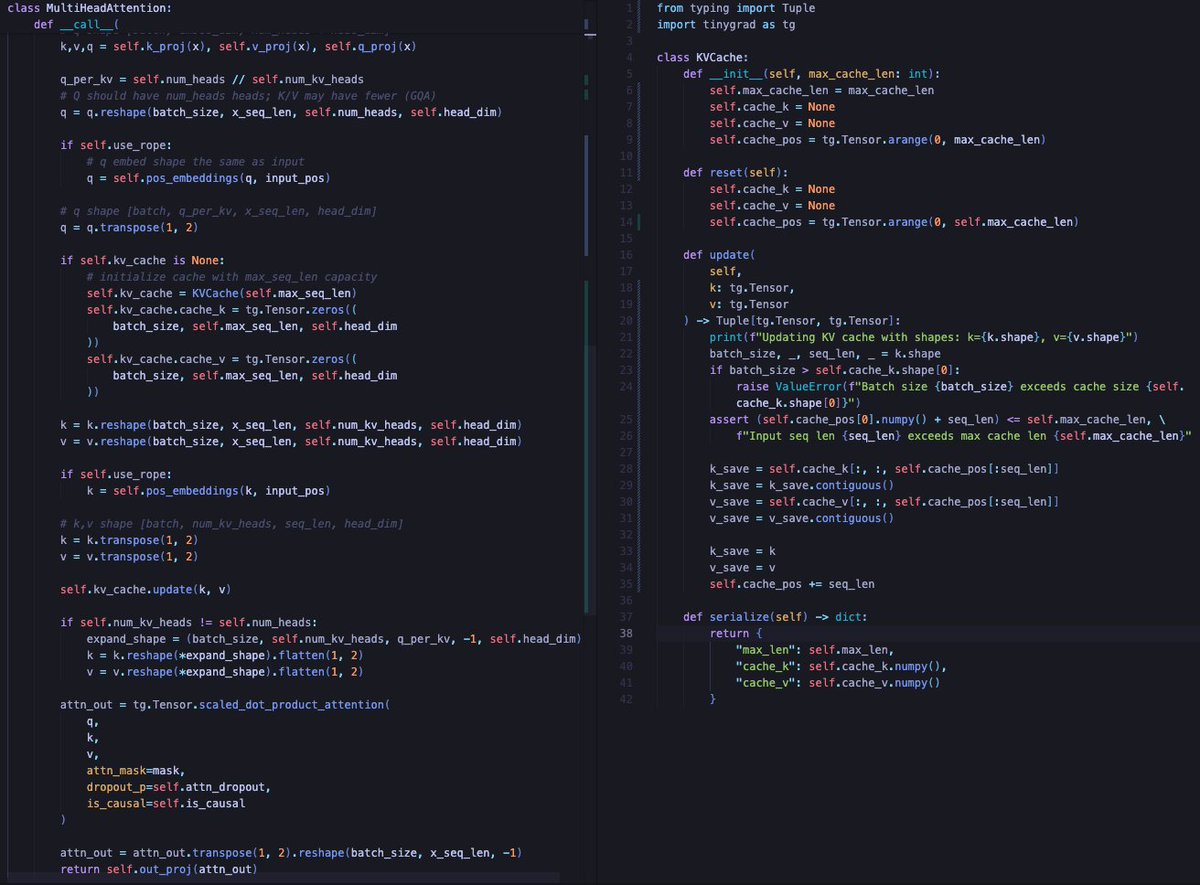The height and width of the screenshot is (885, 1200).
Task: Click the '"max_len": self.max_len,' entry
Action: click(815, 649)
